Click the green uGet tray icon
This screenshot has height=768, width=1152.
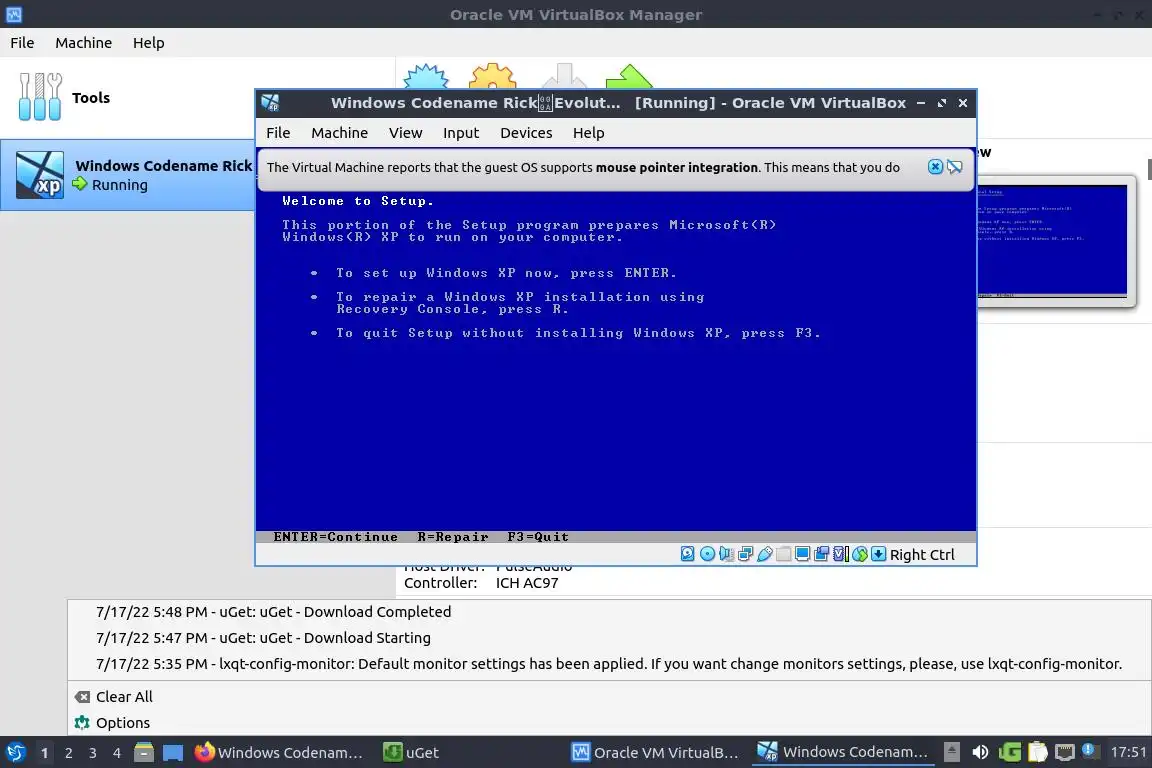click(x=1010, y=752)
